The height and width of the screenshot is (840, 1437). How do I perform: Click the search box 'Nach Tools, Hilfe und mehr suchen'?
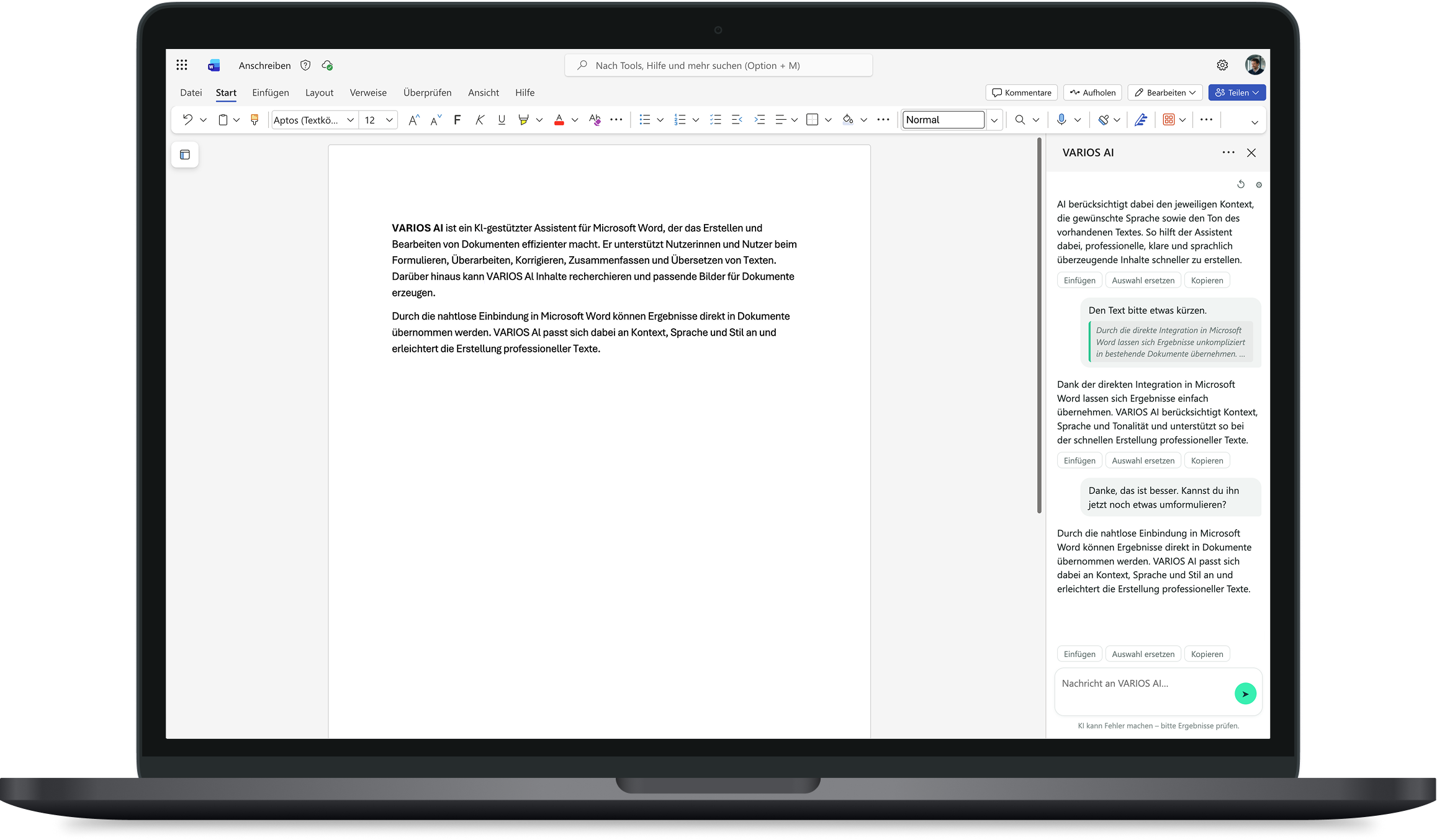(x=718, y=65)
